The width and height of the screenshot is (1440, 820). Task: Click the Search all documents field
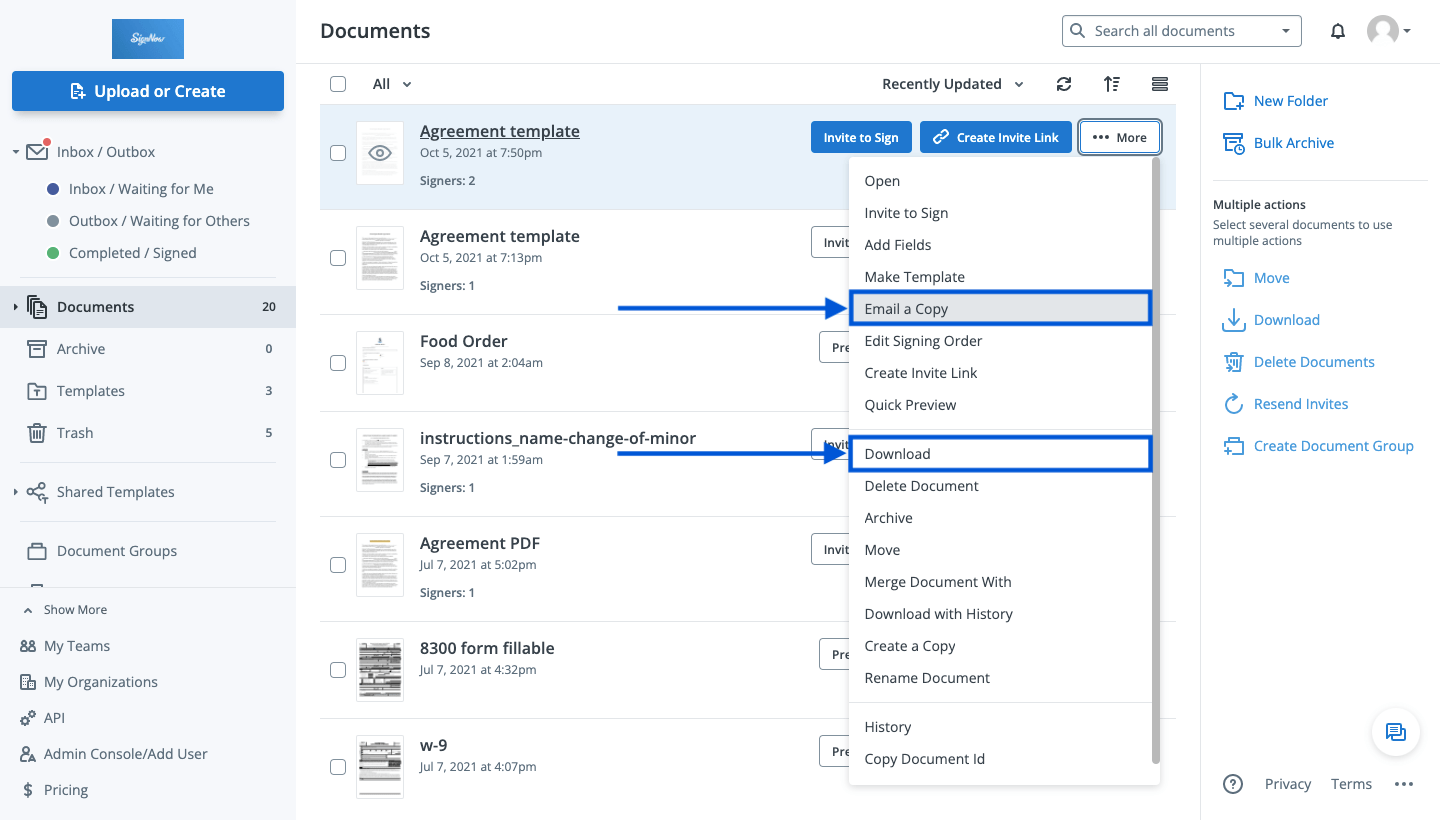tap(1170, 31)
